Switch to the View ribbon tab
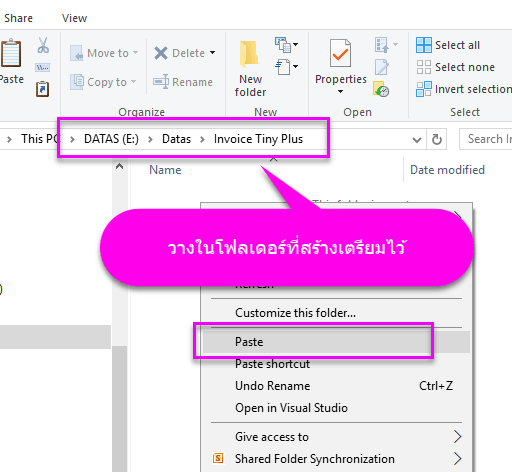The height and width of the screenshot is (472, 512). (x=74, y=18)
